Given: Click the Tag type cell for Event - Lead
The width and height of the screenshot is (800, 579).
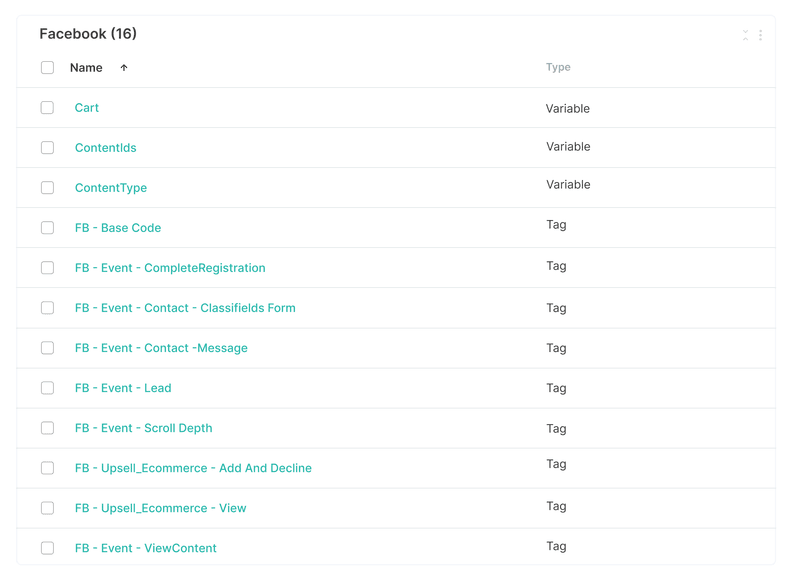Looking at the screenshot, I should (x=557, y=388).
